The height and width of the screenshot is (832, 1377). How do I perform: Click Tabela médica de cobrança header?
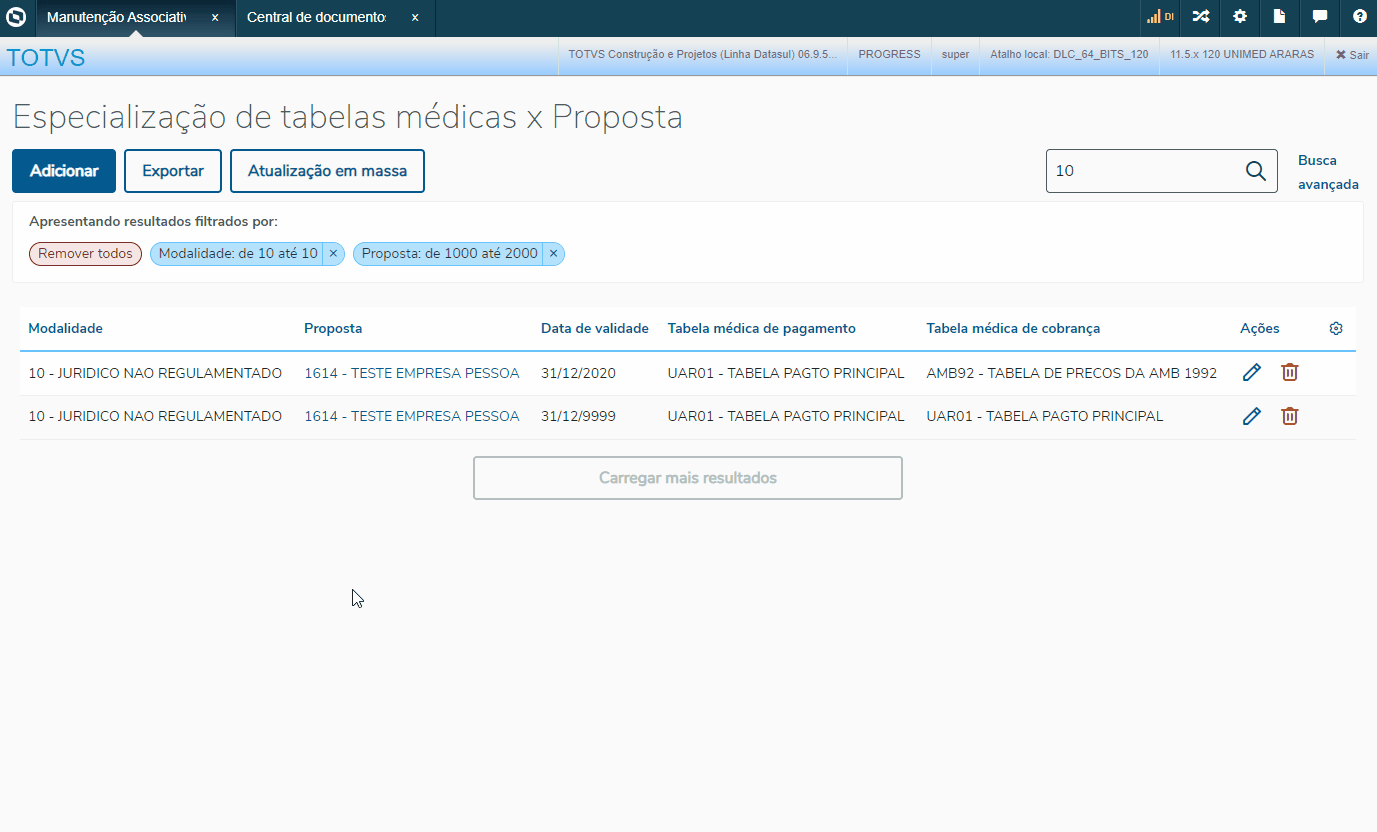(1013, 328)
